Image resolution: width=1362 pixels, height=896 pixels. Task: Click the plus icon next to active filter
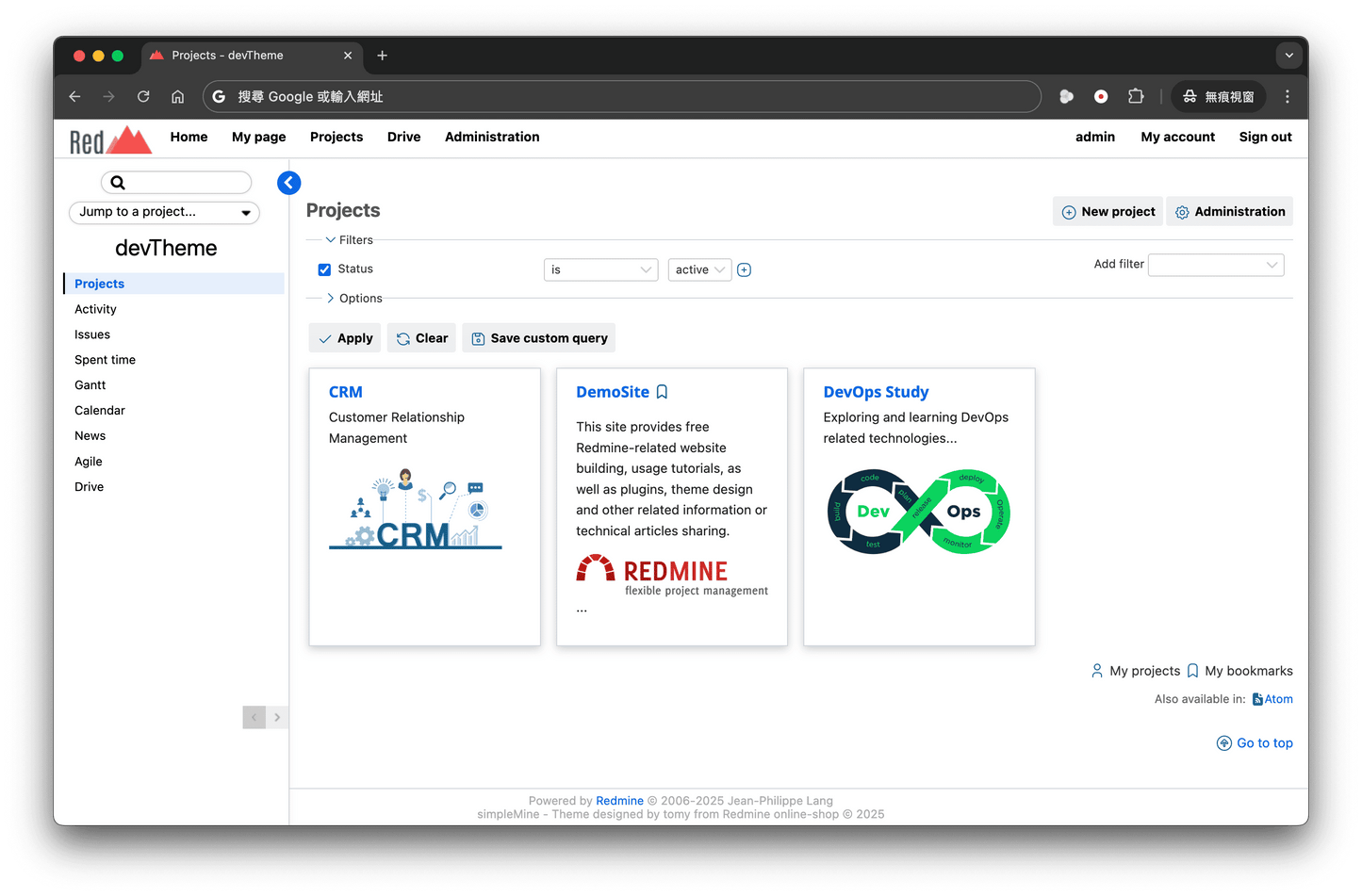click(x=744, y=270)
